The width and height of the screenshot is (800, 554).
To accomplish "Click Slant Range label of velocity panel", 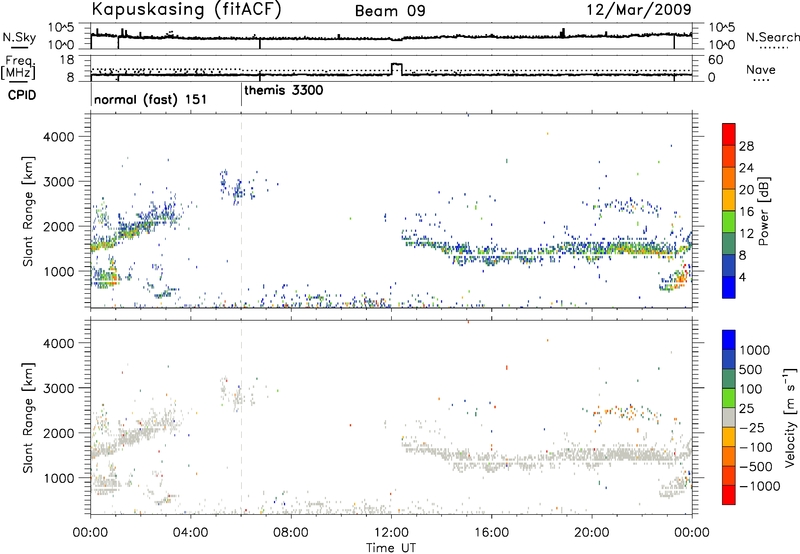I will (28, 417).
